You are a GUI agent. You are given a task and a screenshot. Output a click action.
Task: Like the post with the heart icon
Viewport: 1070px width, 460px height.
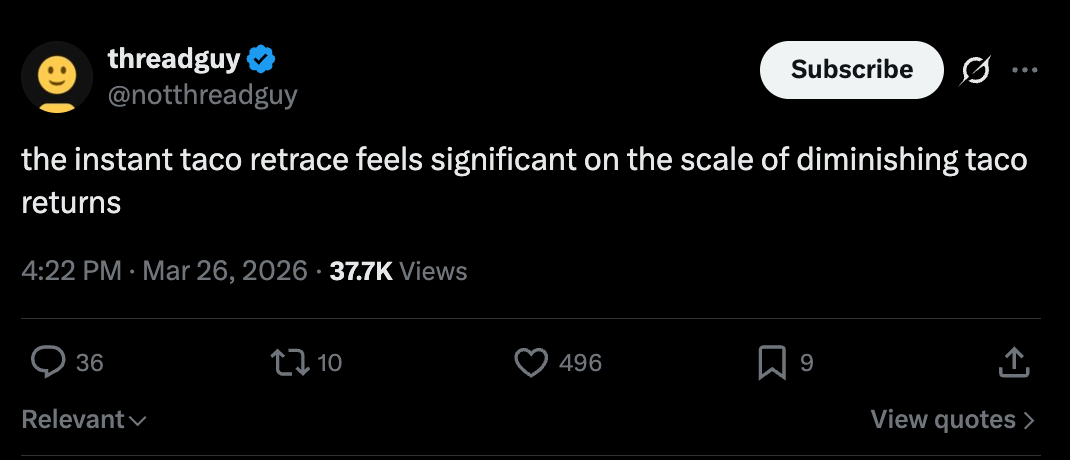tap(532, 363)
